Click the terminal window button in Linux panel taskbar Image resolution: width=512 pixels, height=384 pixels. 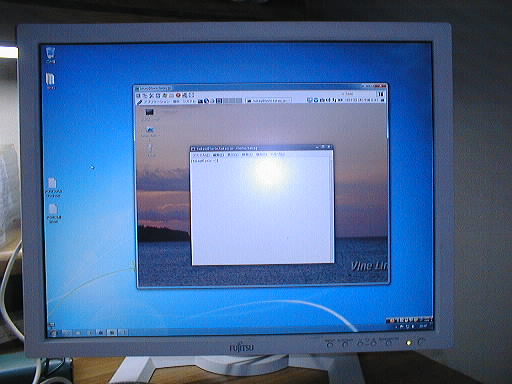(x=269, y=100)
